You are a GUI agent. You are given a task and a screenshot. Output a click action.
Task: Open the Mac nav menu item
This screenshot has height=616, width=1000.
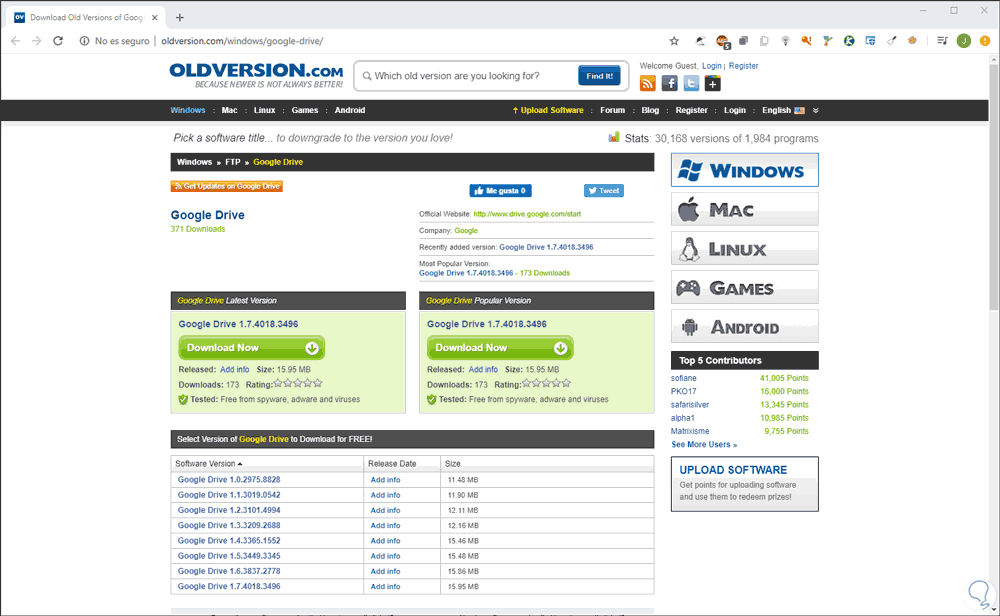pos(230,110)
